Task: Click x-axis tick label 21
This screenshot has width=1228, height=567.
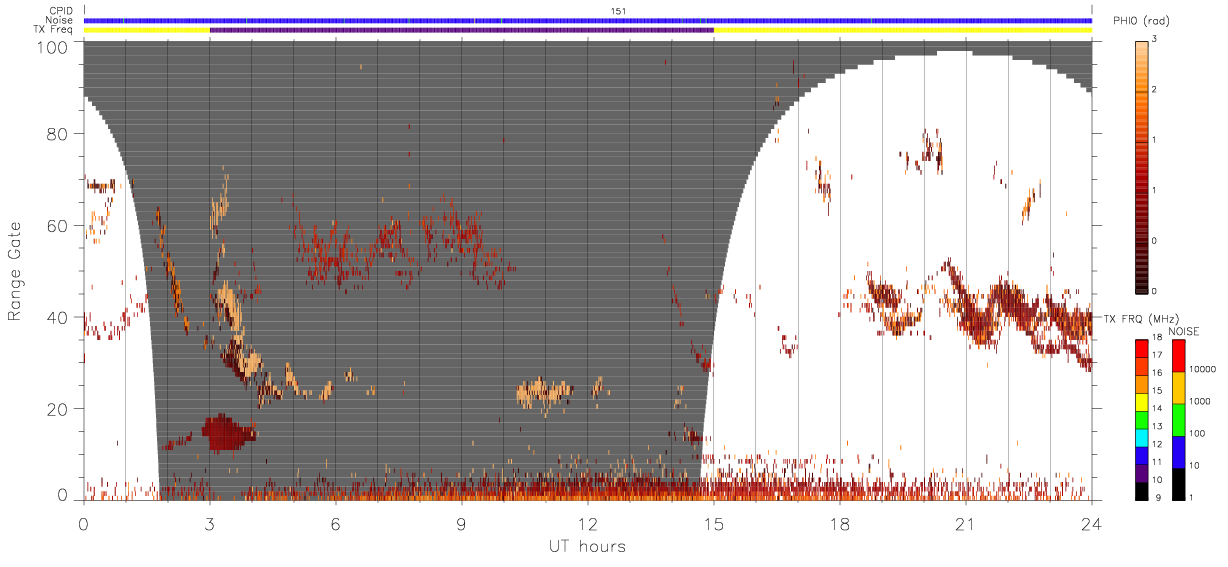Action: [x=966, y=523]
